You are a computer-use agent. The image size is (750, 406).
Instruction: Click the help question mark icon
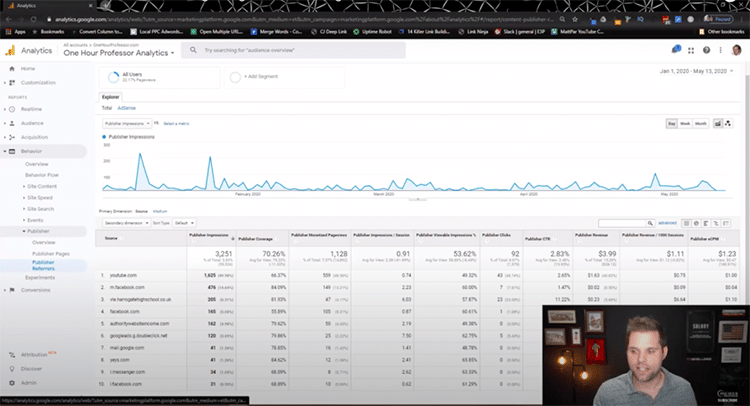(x=705, y=49)
